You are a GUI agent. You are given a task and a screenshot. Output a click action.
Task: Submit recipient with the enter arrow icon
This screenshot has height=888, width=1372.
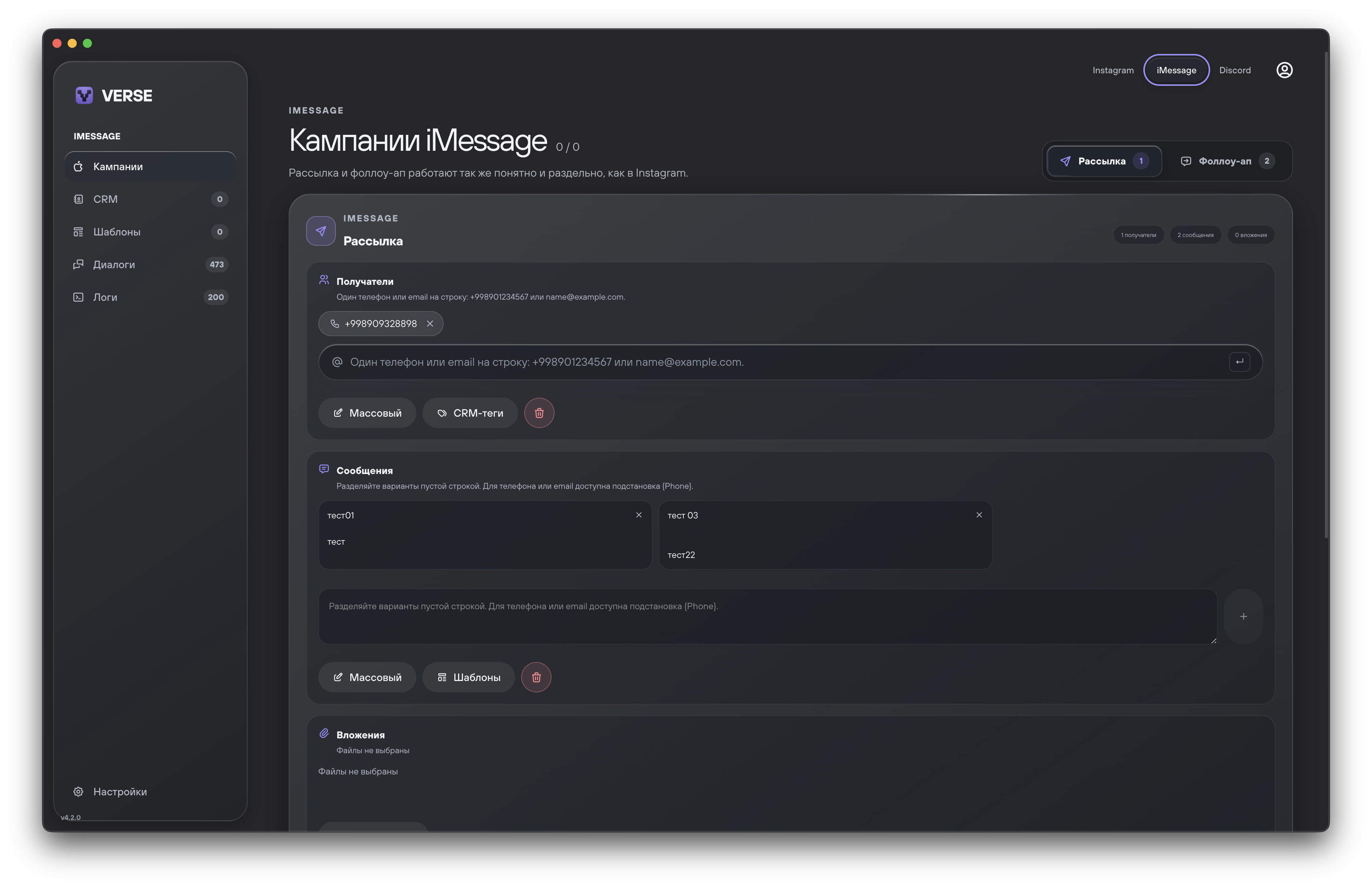1239,361
